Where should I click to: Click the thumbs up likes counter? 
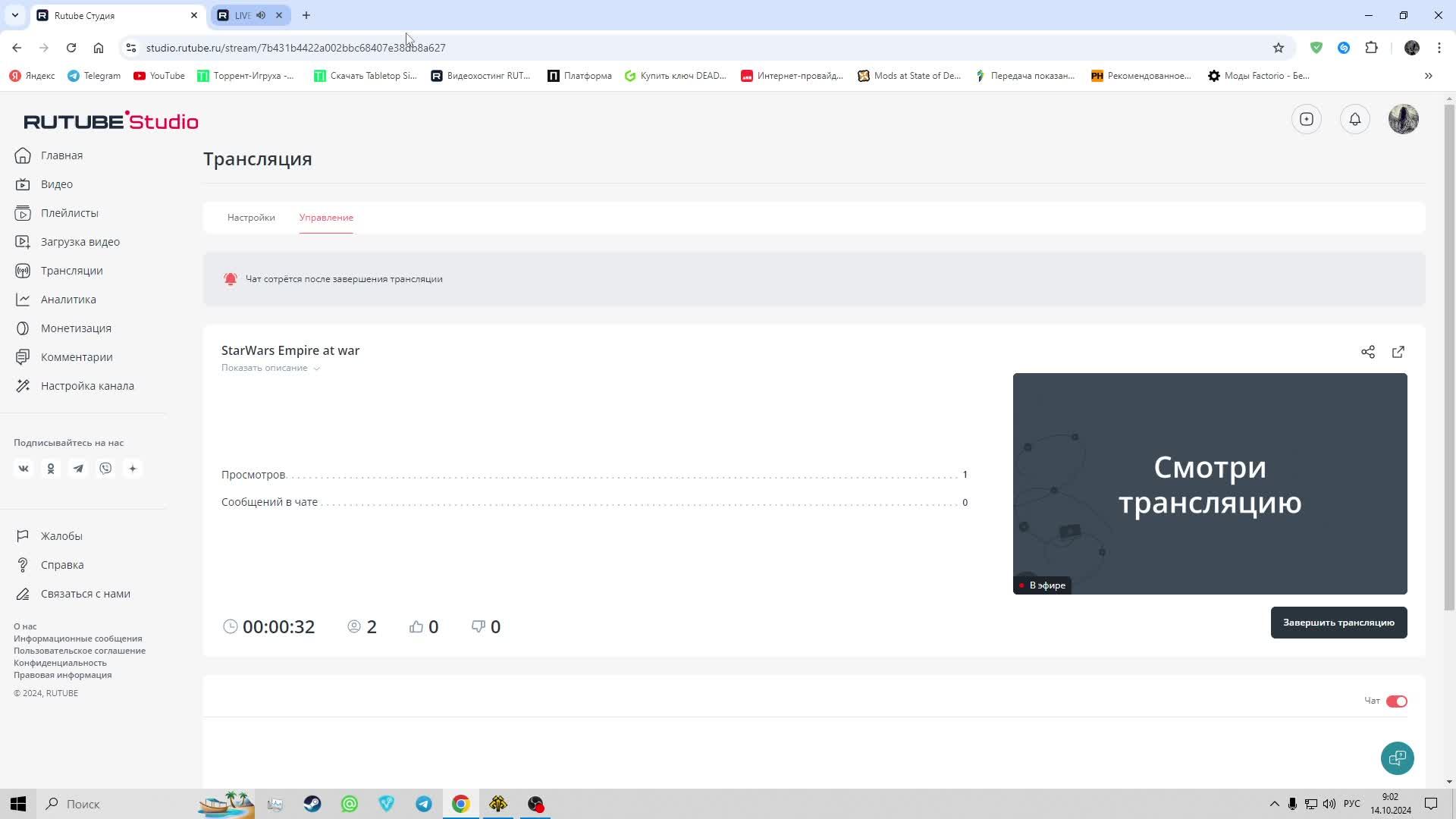point(423,626)
